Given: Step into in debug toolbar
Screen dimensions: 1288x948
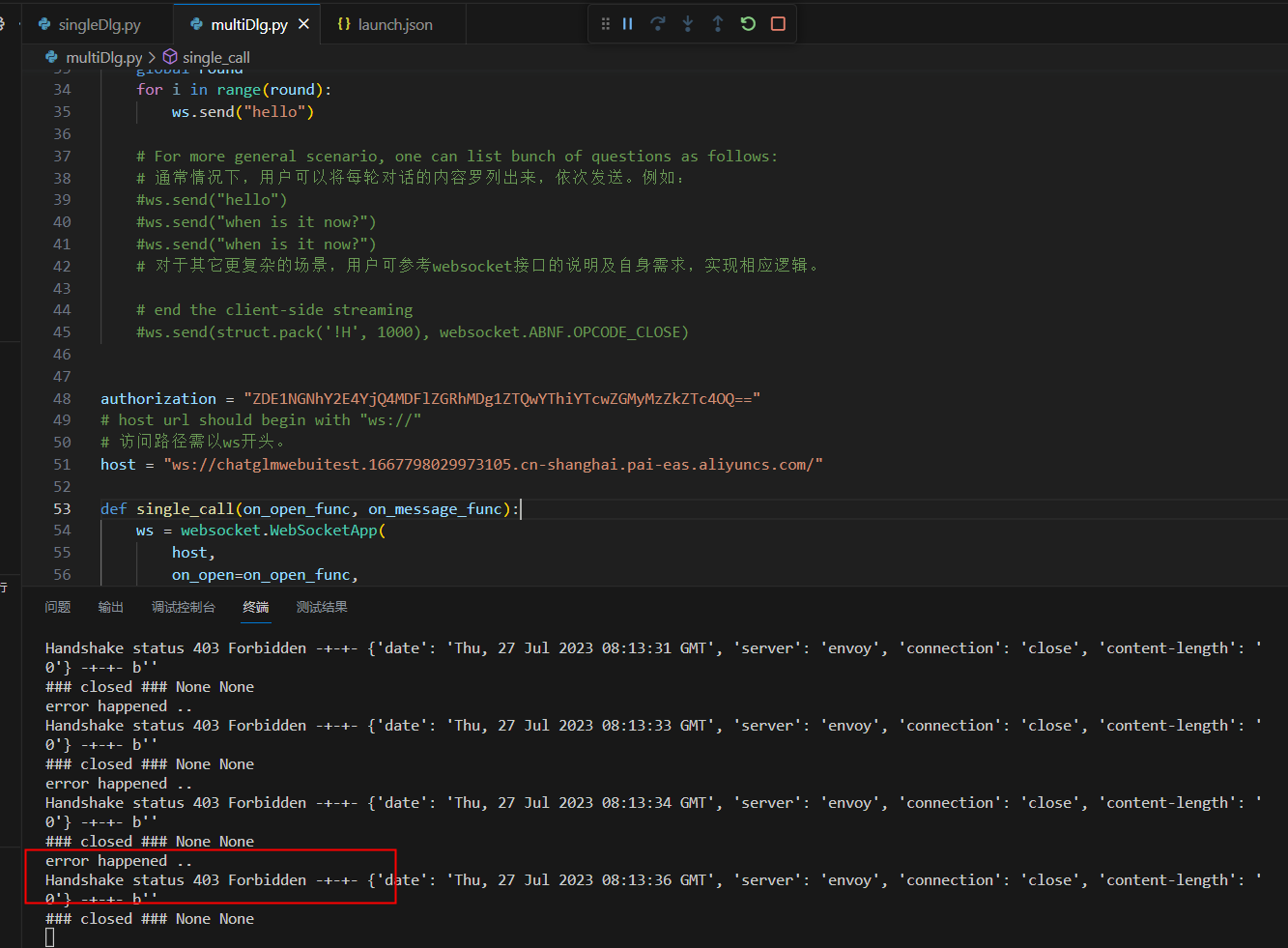Looking at the screenshot, I should [x=688, y=24].
